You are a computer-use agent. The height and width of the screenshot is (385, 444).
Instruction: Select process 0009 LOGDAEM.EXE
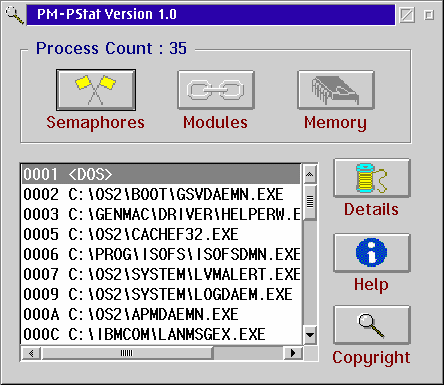click(x=161, y=294)
